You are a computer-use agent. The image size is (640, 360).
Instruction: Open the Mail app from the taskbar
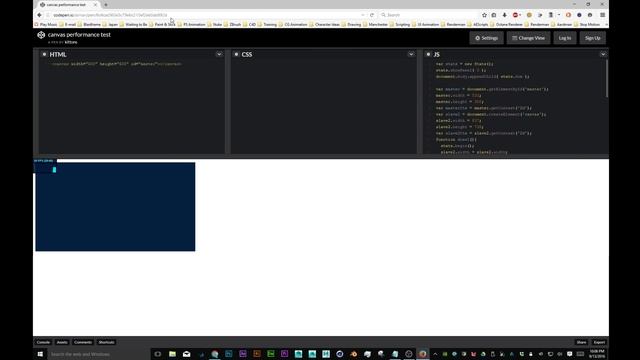click(x=187, y=354)
